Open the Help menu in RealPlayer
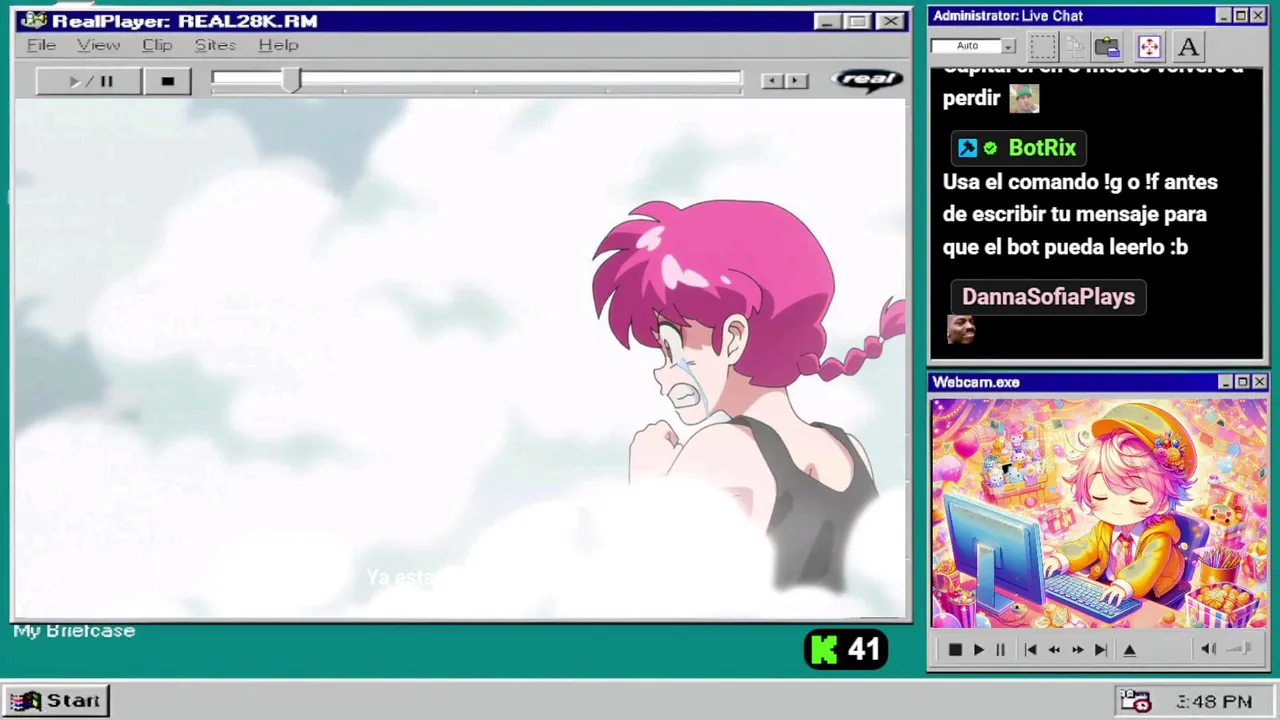Screen dimensions: 1280x720 click(278, 45)
